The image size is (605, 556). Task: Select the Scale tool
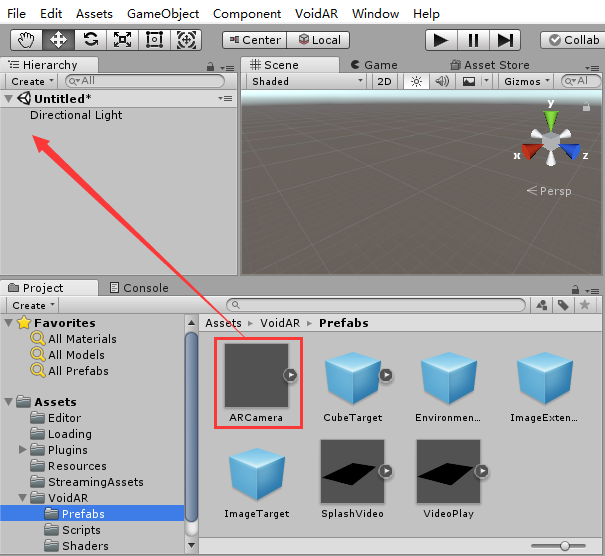coord(122,40)
